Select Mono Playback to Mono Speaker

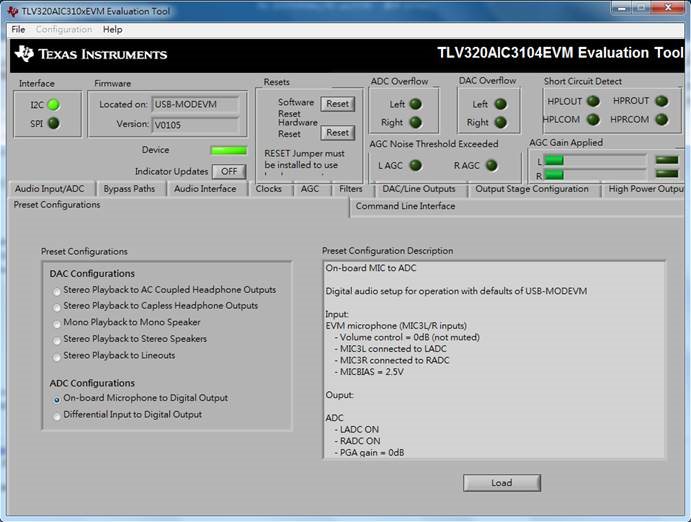tap(128, 322)
